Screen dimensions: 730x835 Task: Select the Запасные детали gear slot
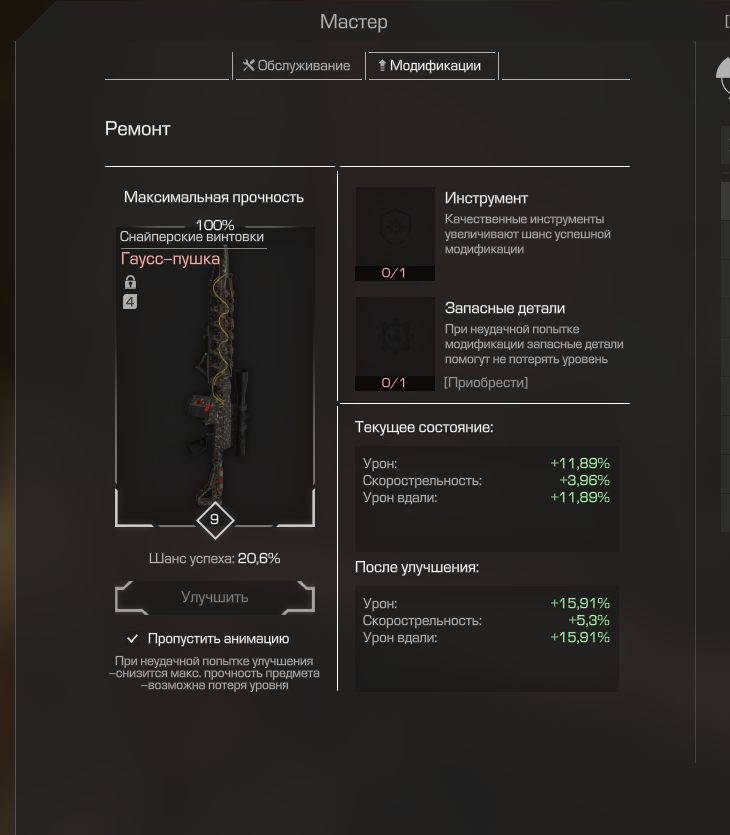pyautogui.click(x=395, y=337)
